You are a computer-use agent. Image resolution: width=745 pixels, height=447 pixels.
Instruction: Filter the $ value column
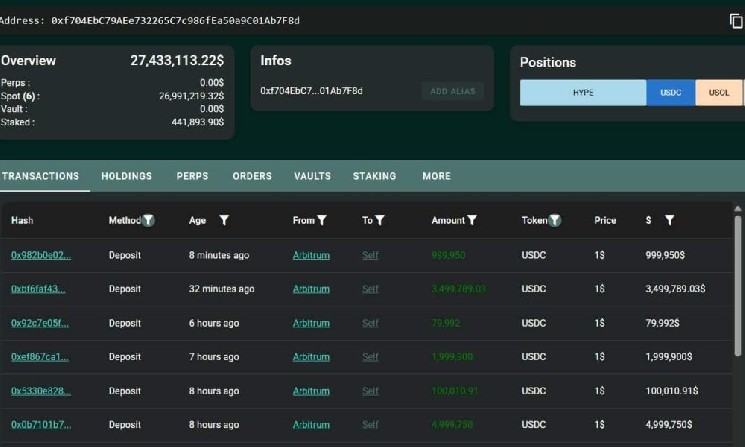[x=669, y=220]
